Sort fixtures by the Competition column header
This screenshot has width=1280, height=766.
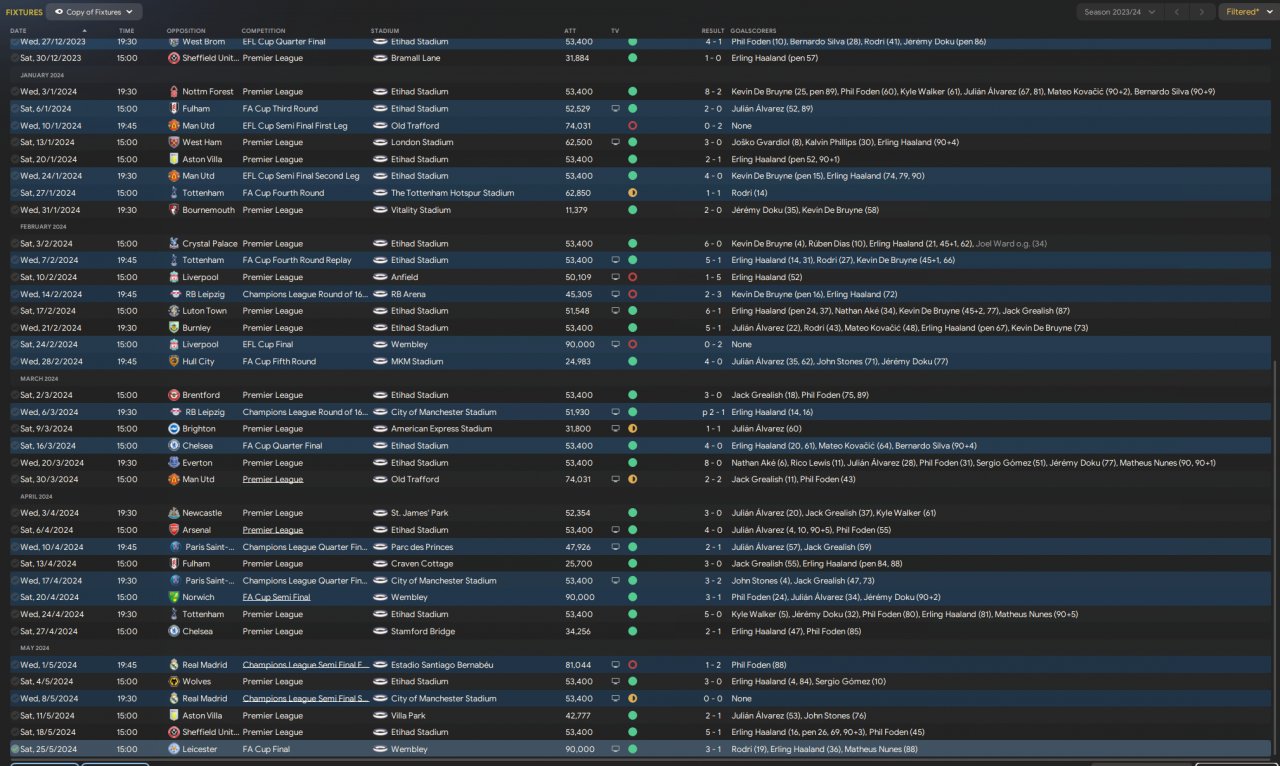coord(263,31)
